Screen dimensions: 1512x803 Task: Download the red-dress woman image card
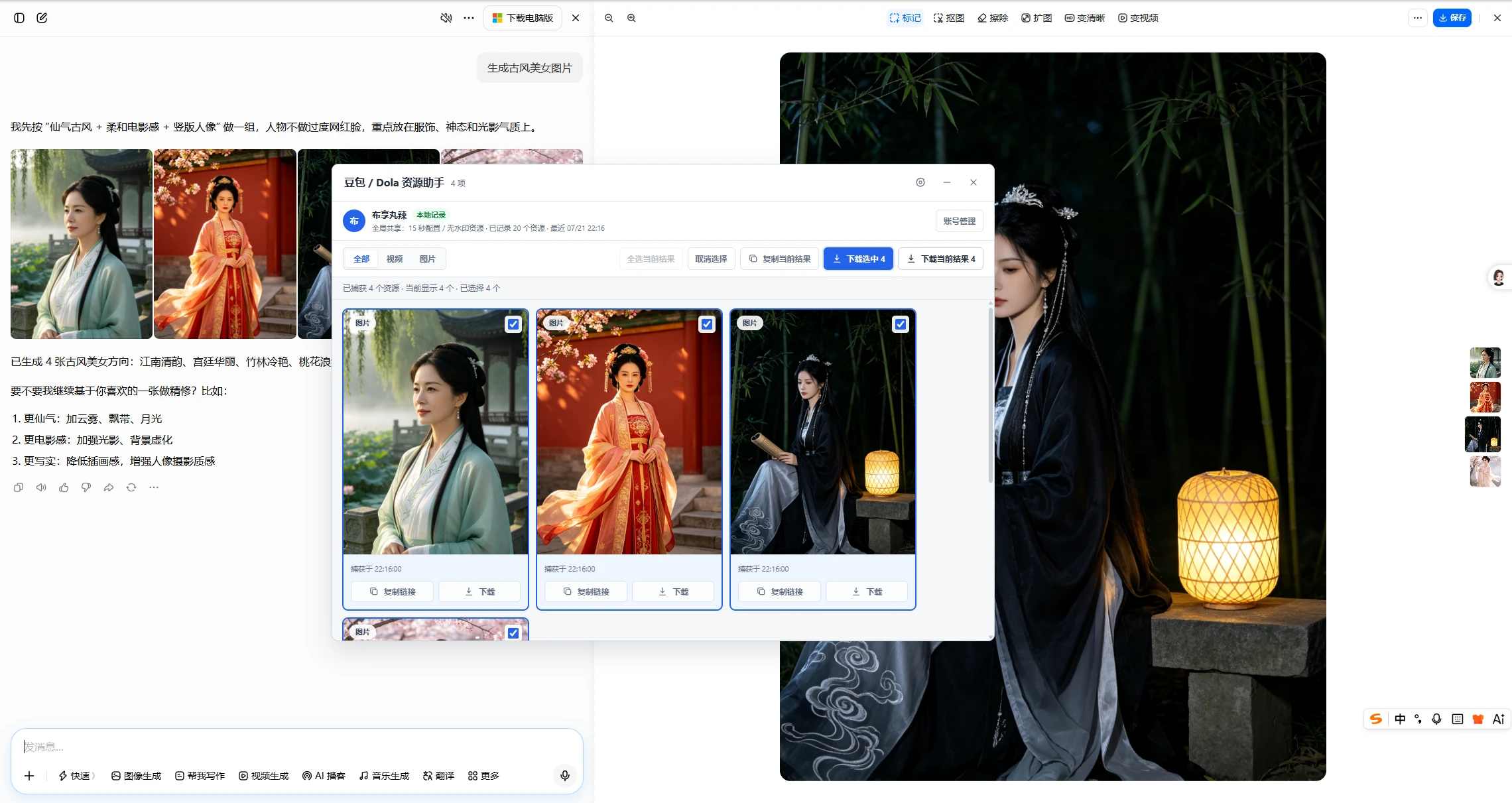click(x=673, y=591)
